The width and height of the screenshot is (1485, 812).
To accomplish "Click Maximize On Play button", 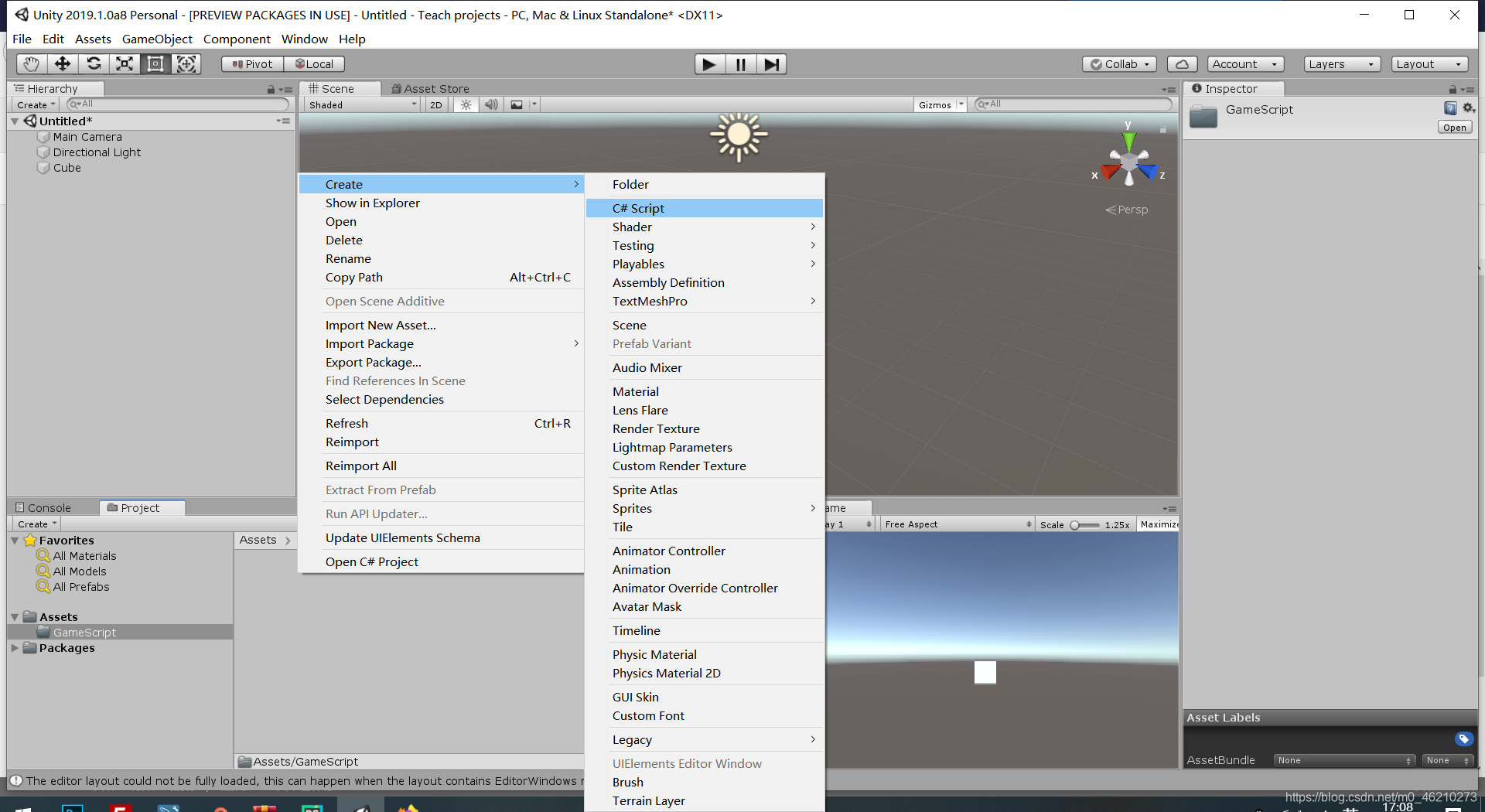I will 1158,524.
